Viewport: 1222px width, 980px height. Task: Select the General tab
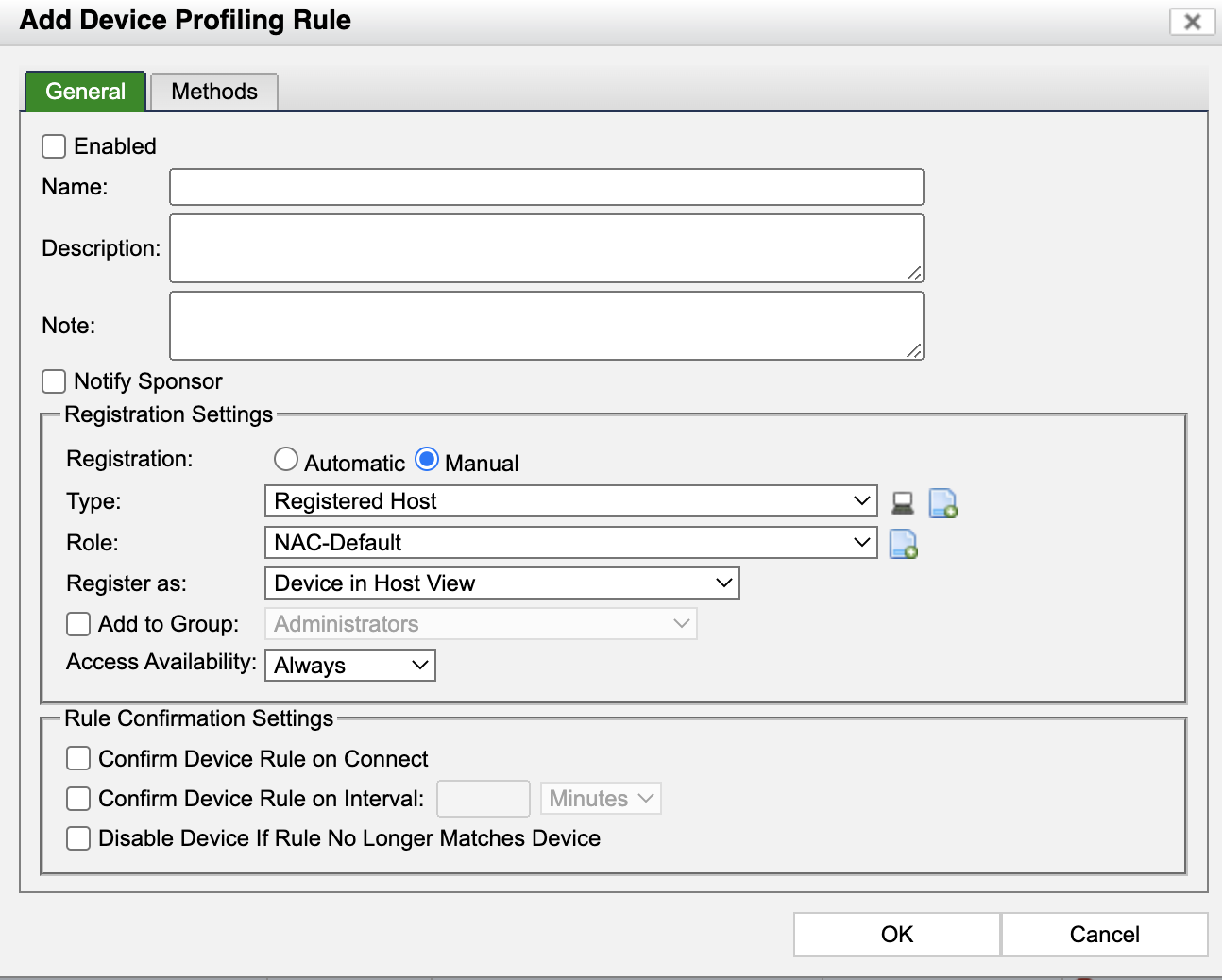(85, 92)
